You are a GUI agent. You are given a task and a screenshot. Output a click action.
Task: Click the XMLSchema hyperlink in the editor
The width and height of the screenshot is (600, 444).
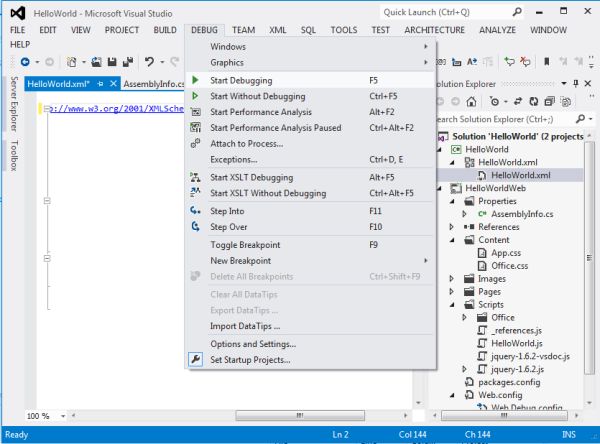117,109
